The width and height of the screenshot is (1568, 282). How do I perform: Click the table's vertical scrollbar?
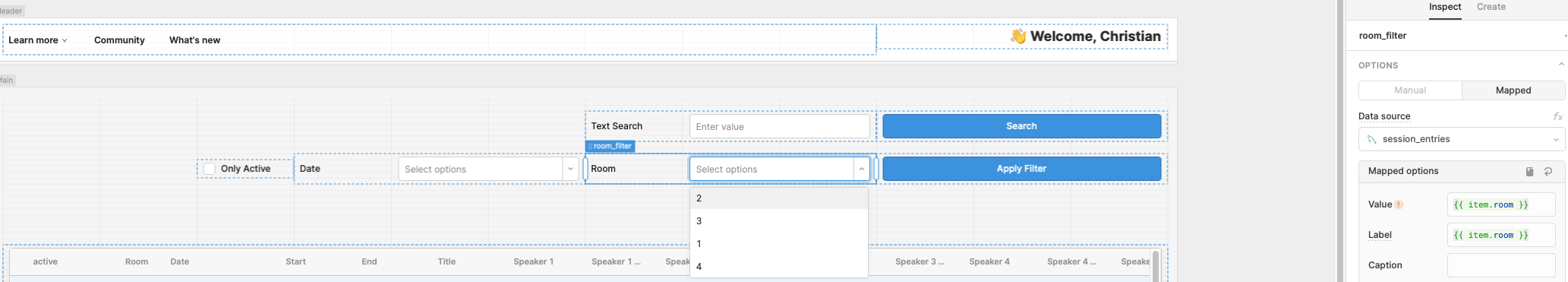pyautogui.click(x=1156, y=266)
